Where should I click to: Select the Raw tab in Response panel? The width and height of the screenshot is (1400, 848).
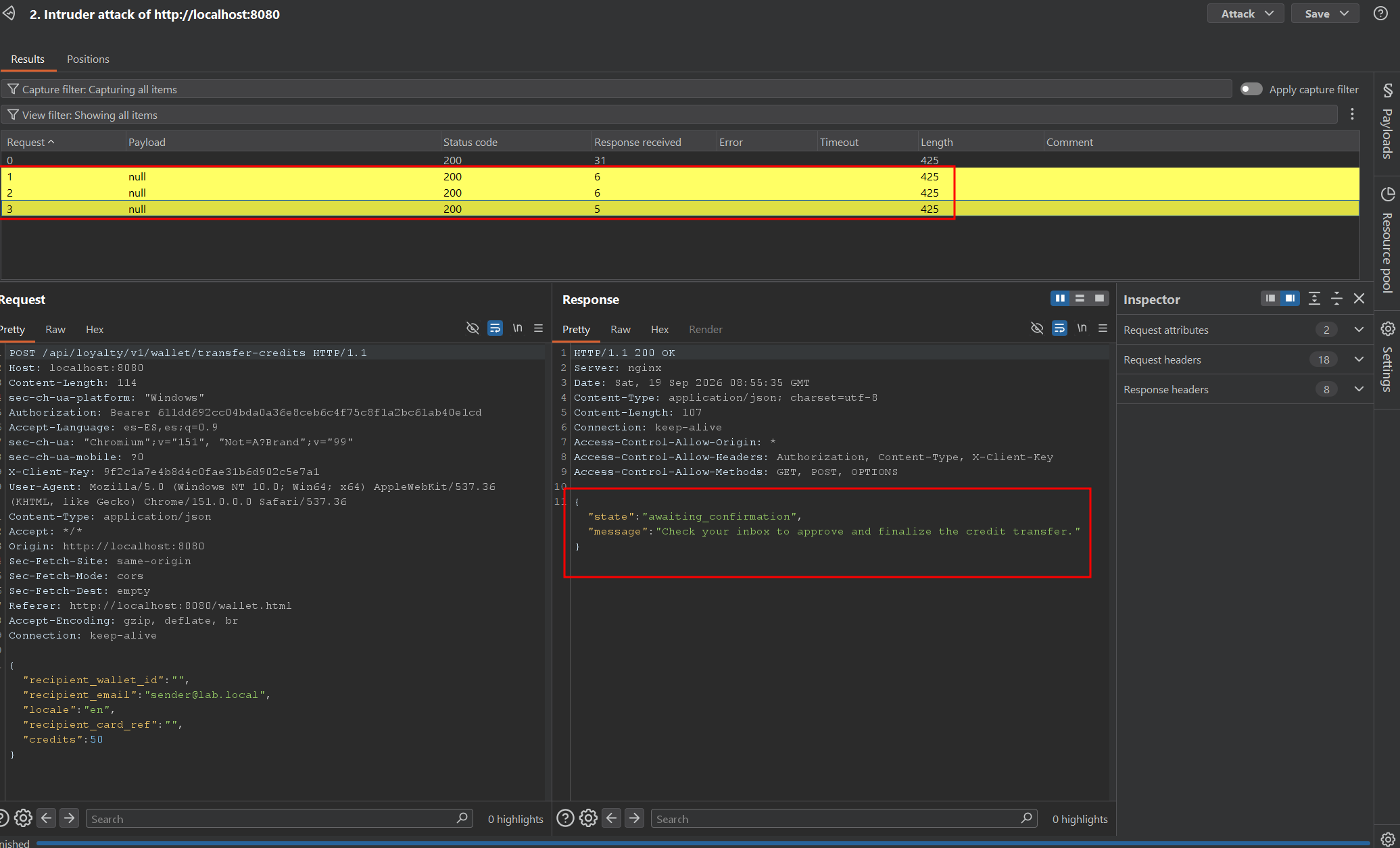[x=621, y=329]
